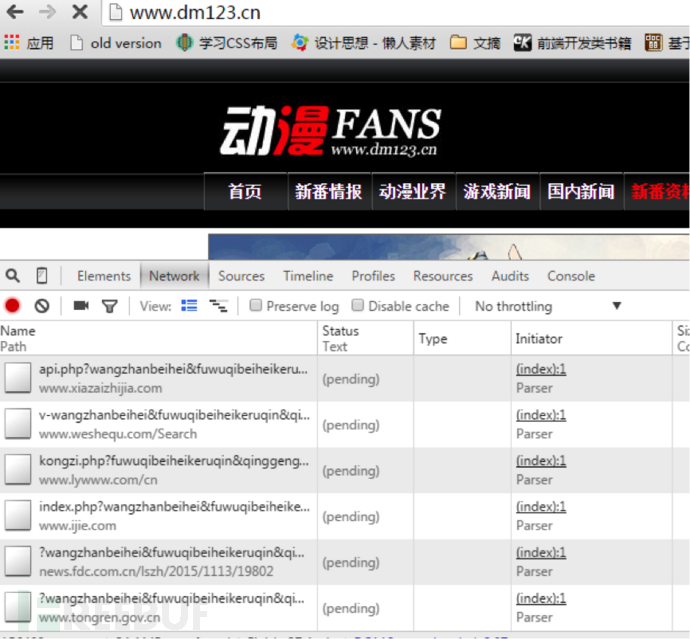Click (index):1 initiator for www.ijie.com row

pyautogui.click(x=541, y=506)
